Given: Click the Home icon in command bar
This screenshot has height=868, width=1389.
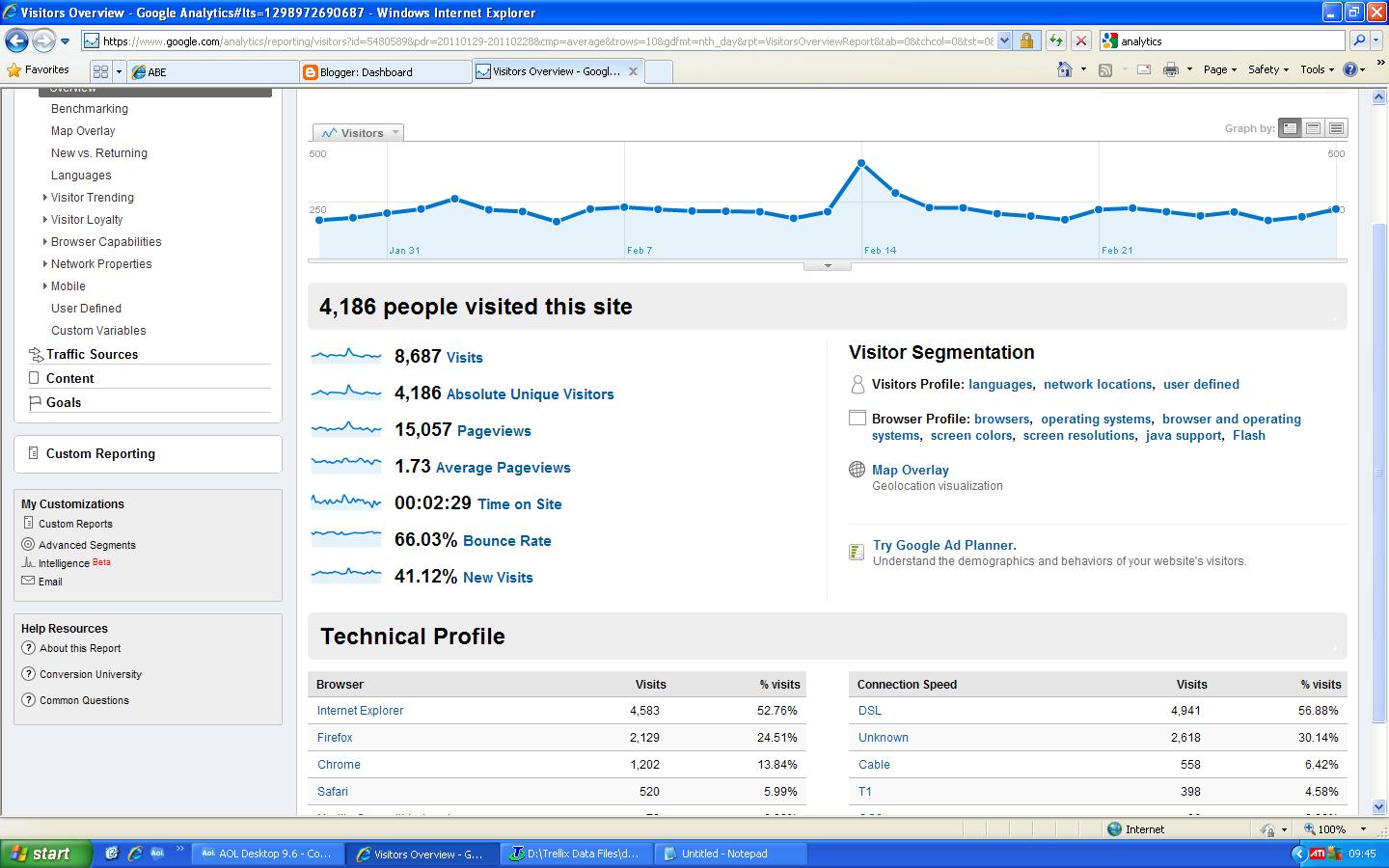Looking at the screenshot, I should click(1065, 69).
